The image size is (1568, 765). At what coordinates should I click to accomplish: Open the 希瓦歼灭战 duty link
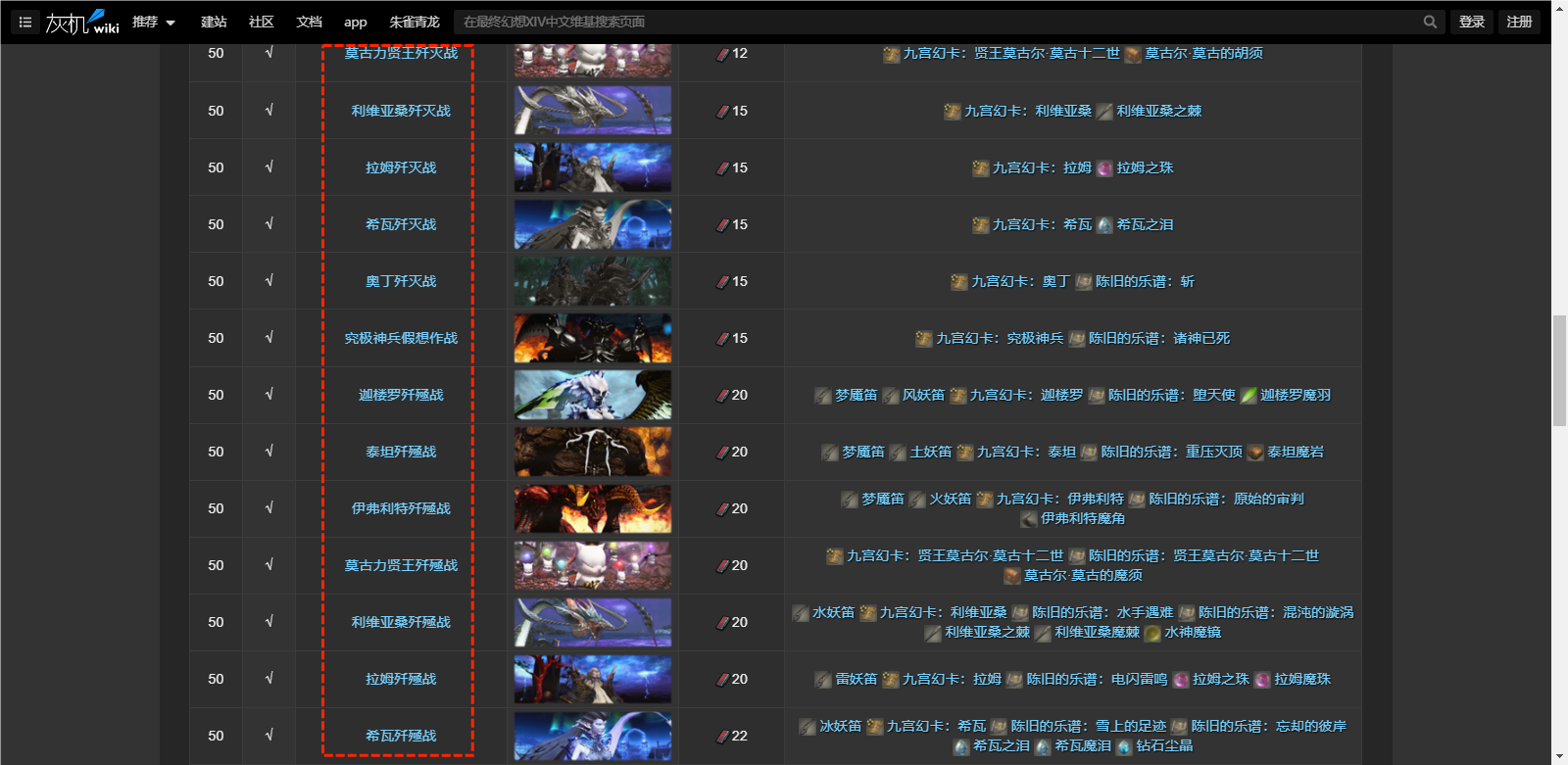click(x=401, y=225)
